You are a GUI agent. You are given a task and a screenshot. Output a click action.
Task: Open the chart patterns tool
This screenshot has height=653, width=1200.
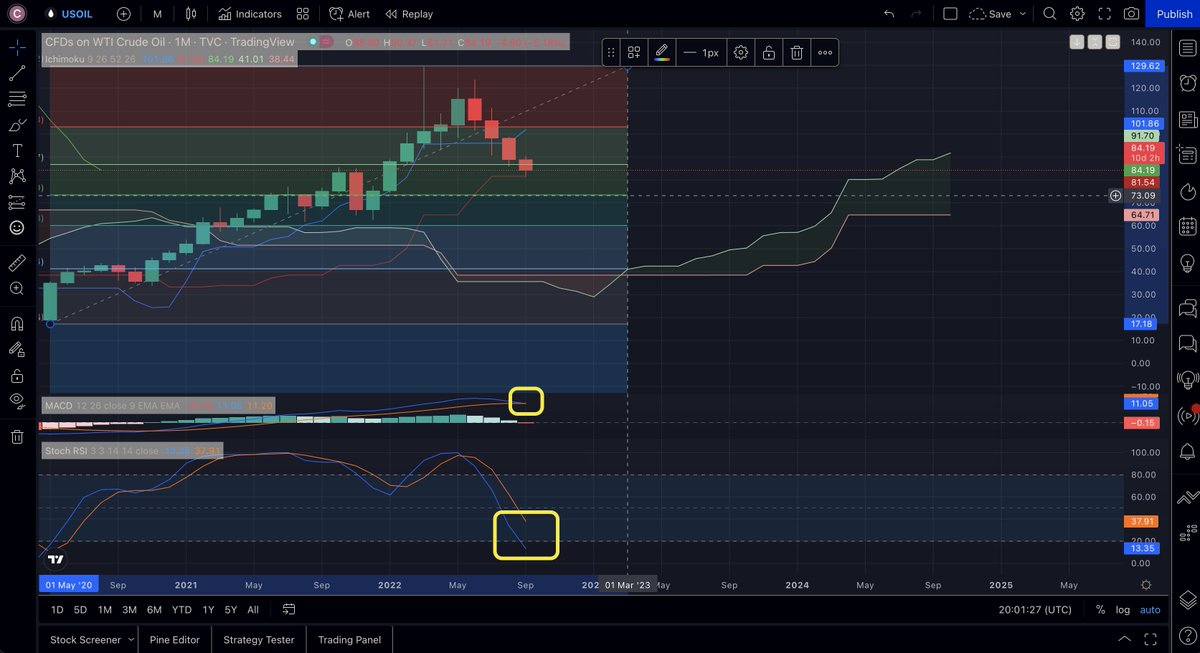17,176
